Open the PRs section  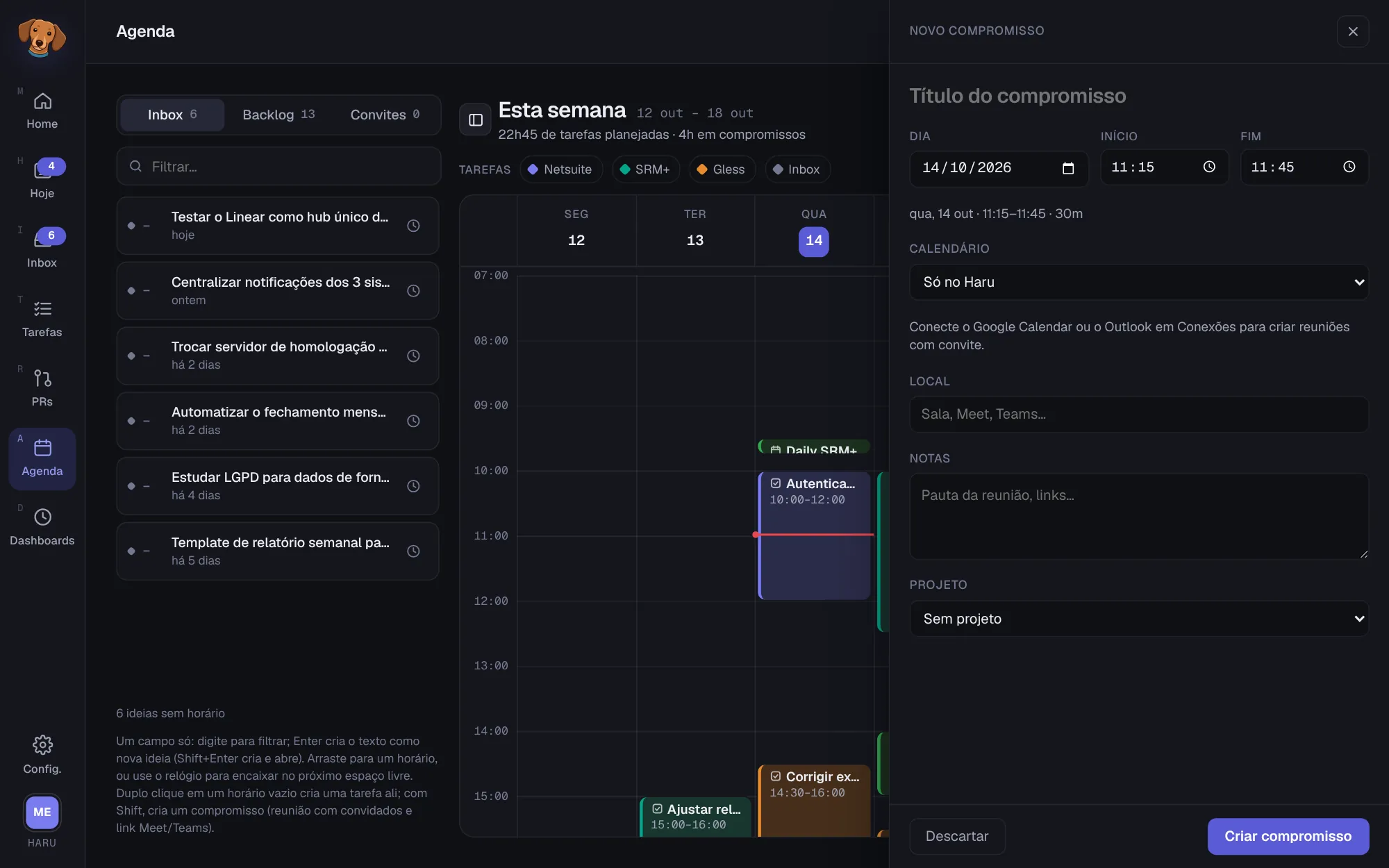click(42, 389)
